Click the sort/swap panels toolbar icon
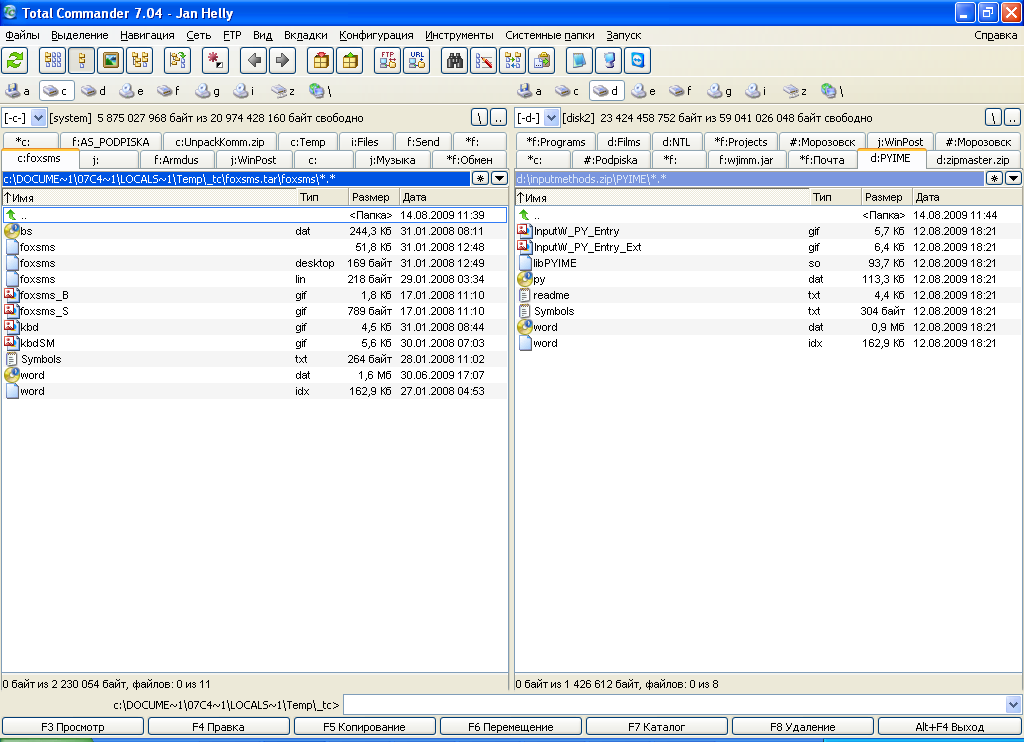This screenshot has height=742, width=1024. point(178,61)
